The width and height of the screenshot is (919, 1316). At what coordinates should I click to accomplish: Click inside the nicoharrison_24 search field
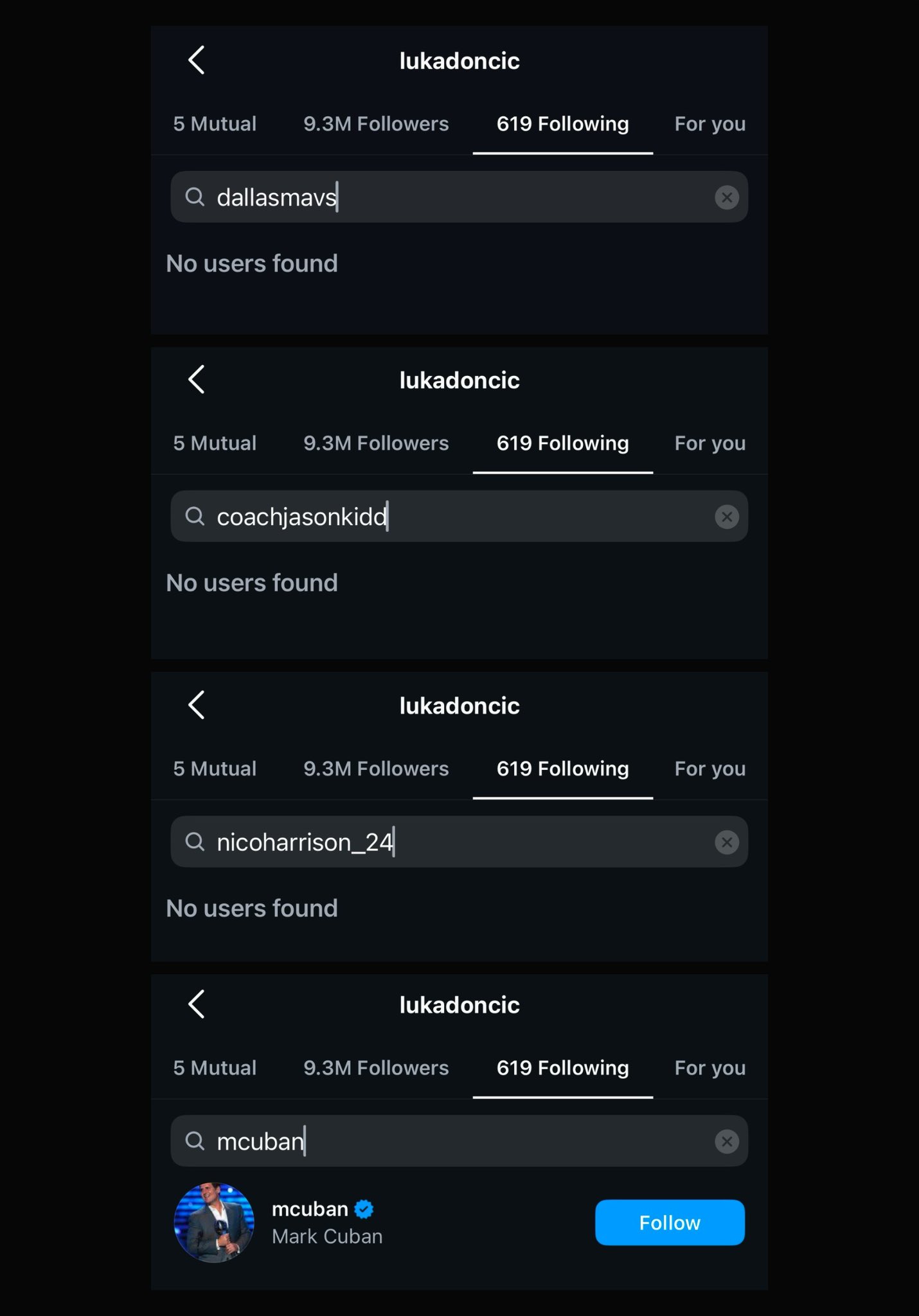pos(450,842)
